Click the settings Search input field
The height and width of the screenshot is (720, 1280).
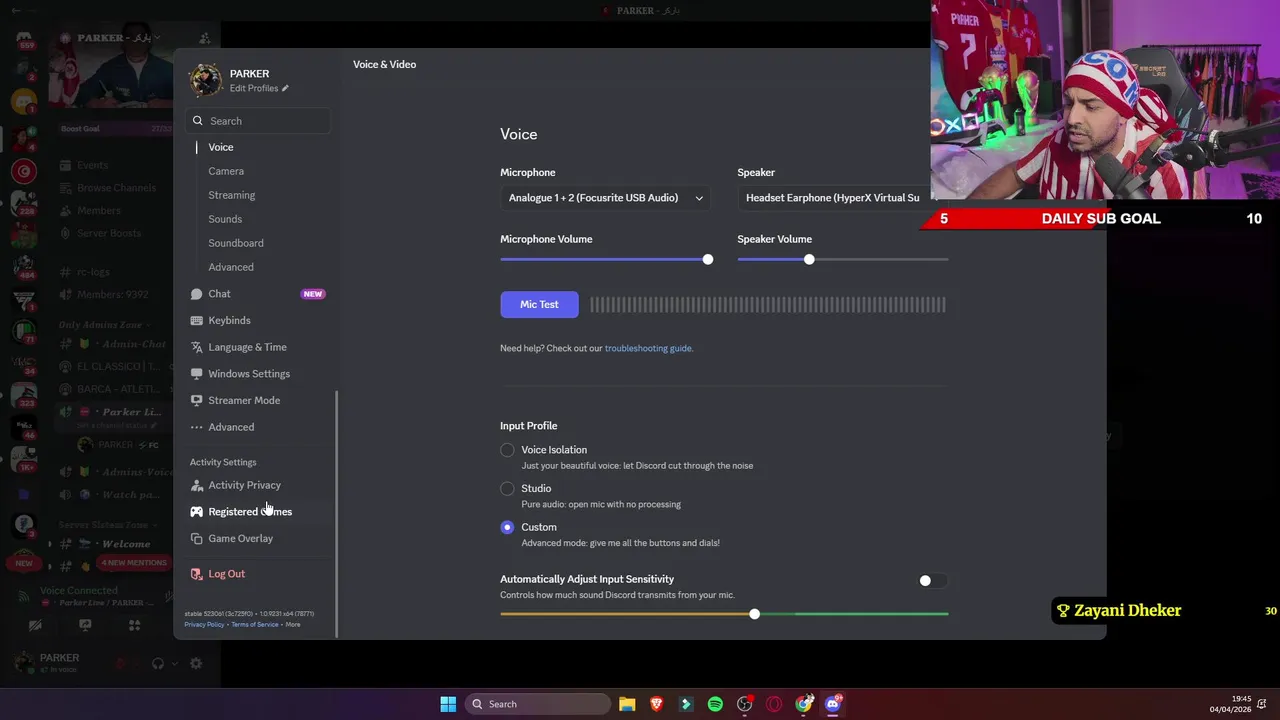pyautogui.click(x=259, y=121)
